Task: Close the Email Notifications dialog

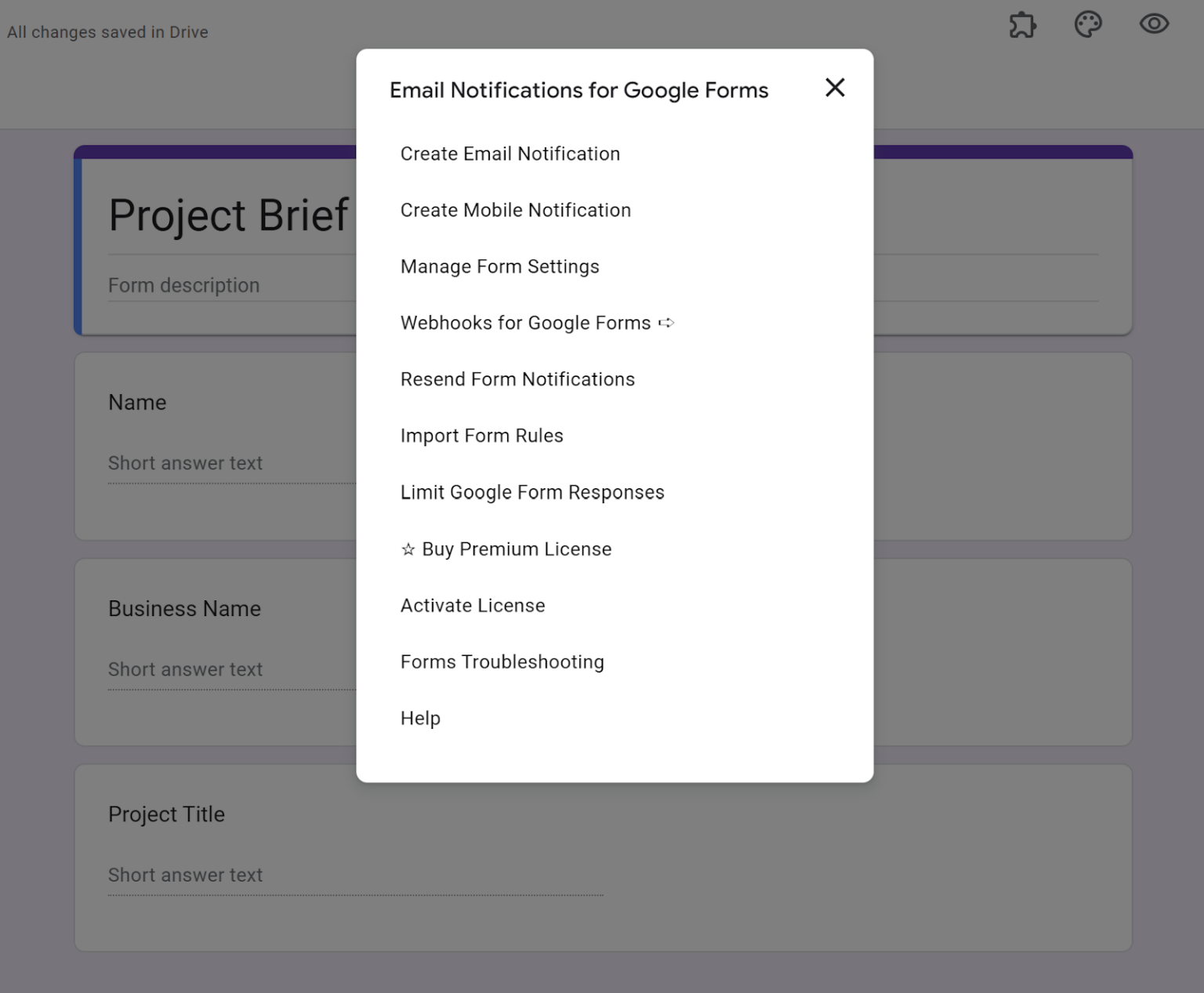Action: pyautogui.click(x=835, y=88)
